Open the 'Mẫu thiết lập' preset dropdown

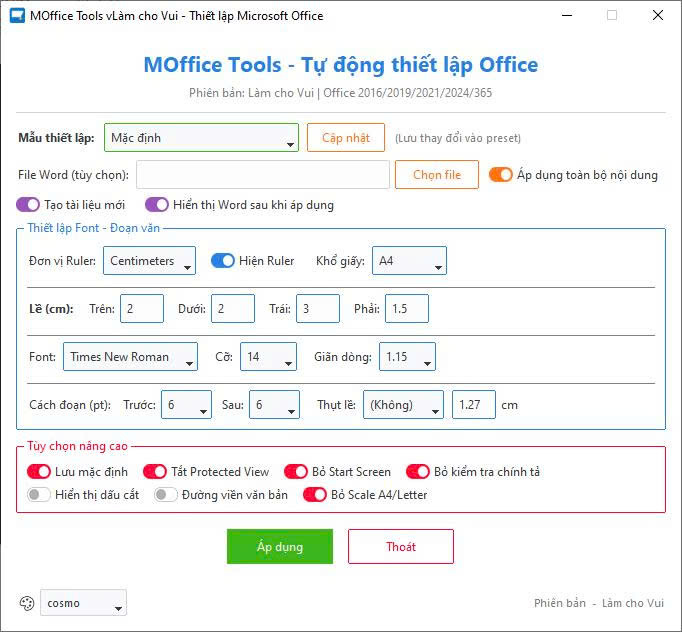point(201,138)
